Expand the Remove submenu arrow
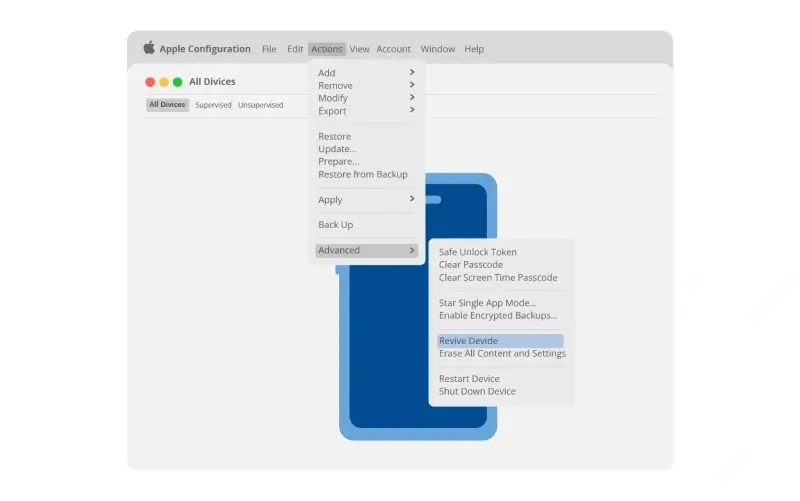800x501 pixels. pyautogui.click(x=412, y=85)
